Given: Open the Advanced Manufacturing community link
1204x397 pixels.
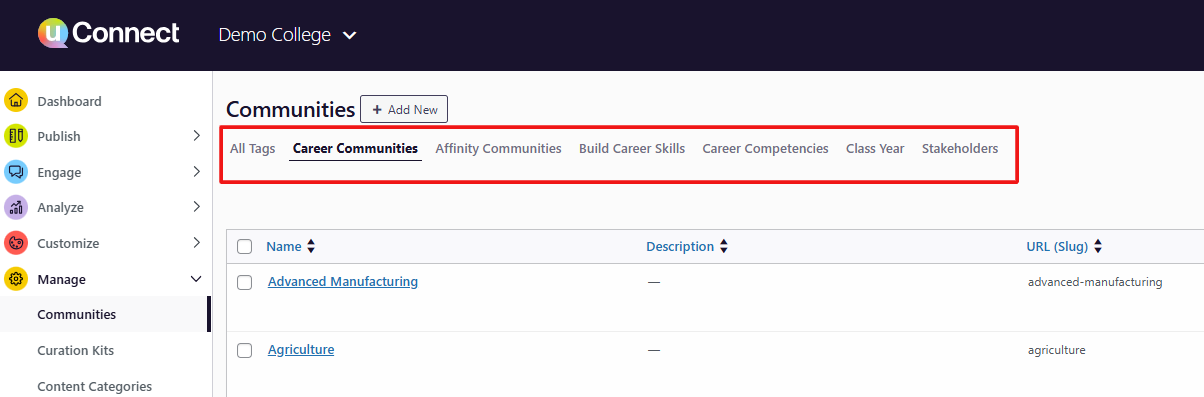Looking at the screenshot, I should [343, 282].
